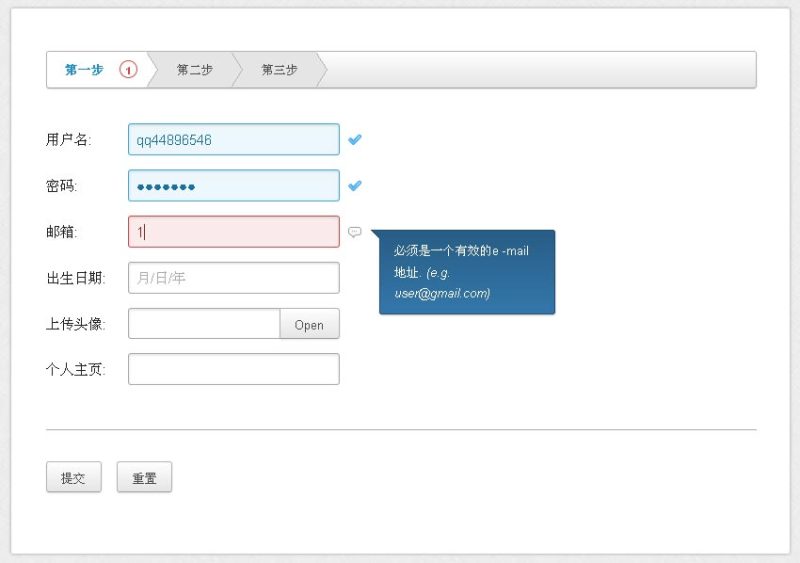Focus the username field containing qq44896546
Viewport: 800px width, 563px height.
[x=233, y=140]
